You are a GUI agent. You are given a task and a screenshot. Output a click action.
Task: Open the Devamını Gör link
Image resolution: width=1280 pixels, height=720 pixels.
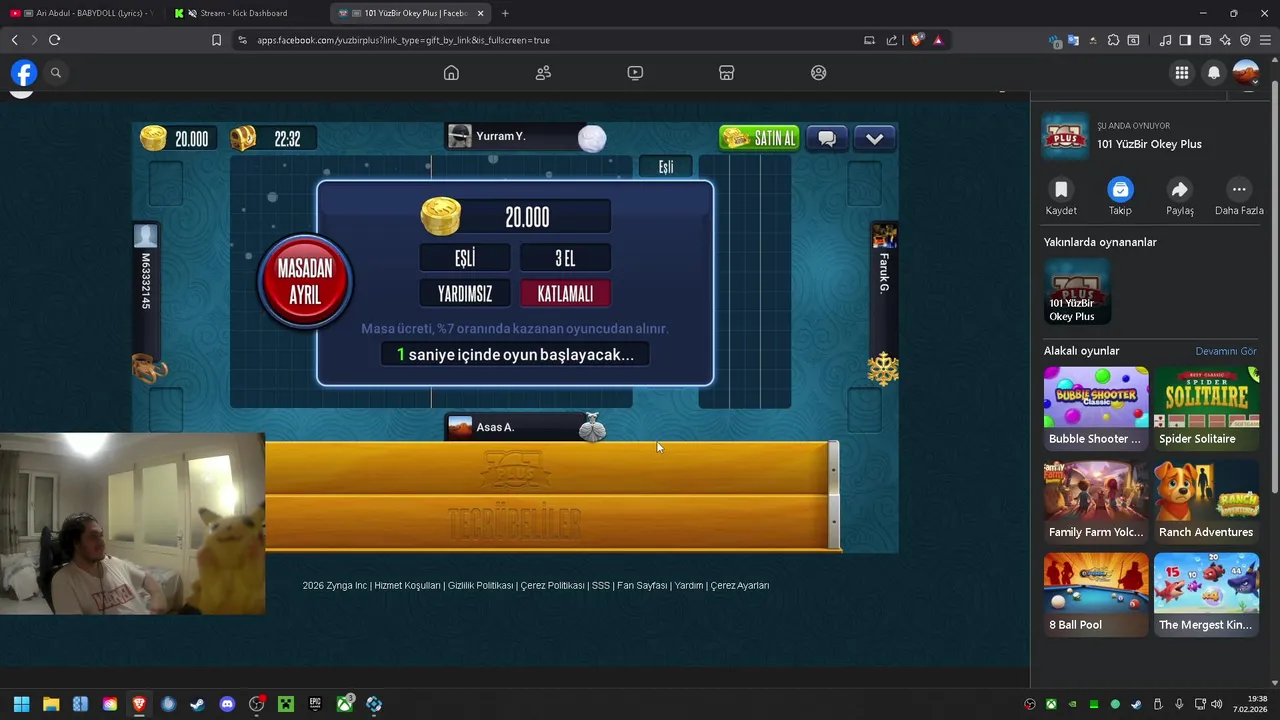(1226, 351)
